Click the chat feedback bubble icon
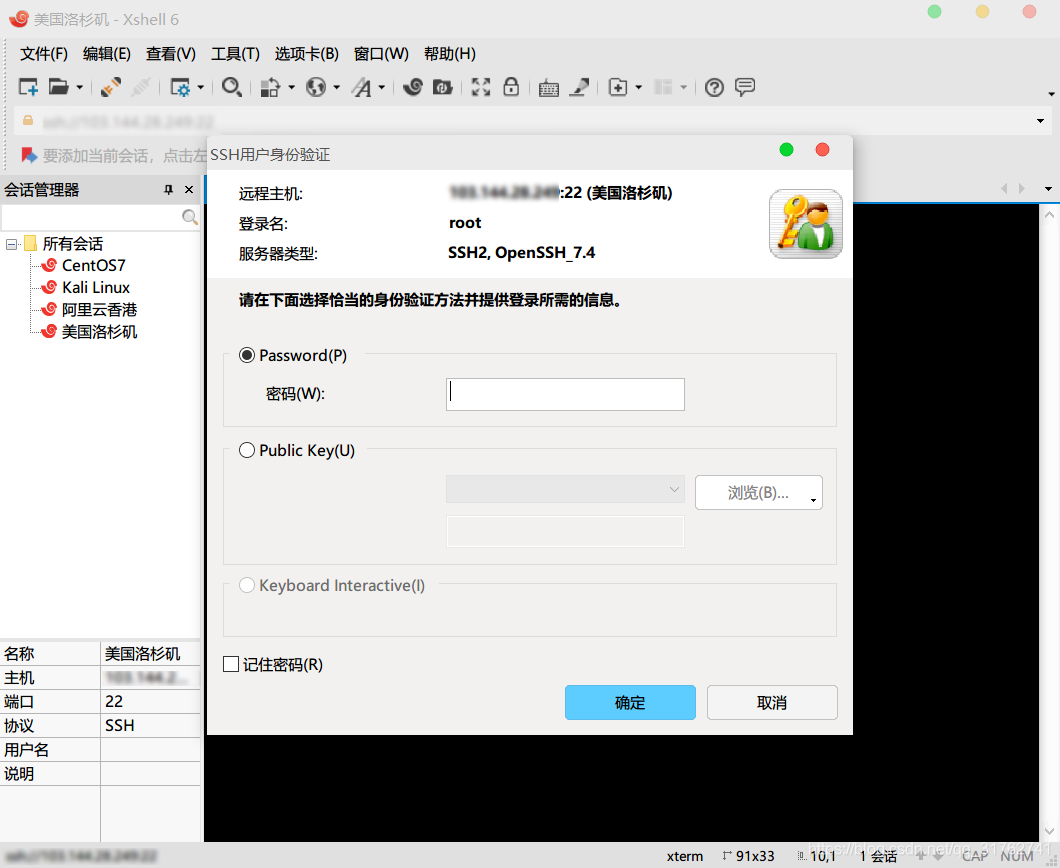Image resolution: width=1060 pixels, height=868 pixels. [x=744, y=87]
